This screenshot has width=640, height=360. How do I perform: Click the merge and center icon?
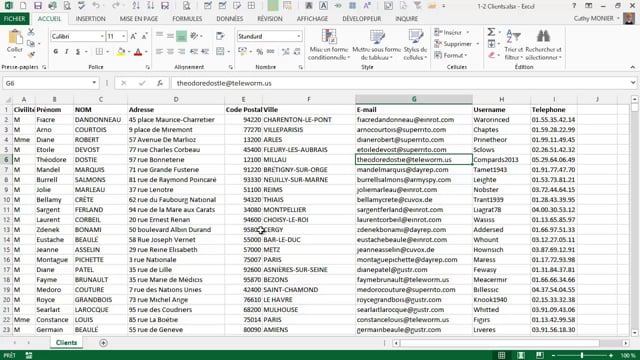click(220, 51)
